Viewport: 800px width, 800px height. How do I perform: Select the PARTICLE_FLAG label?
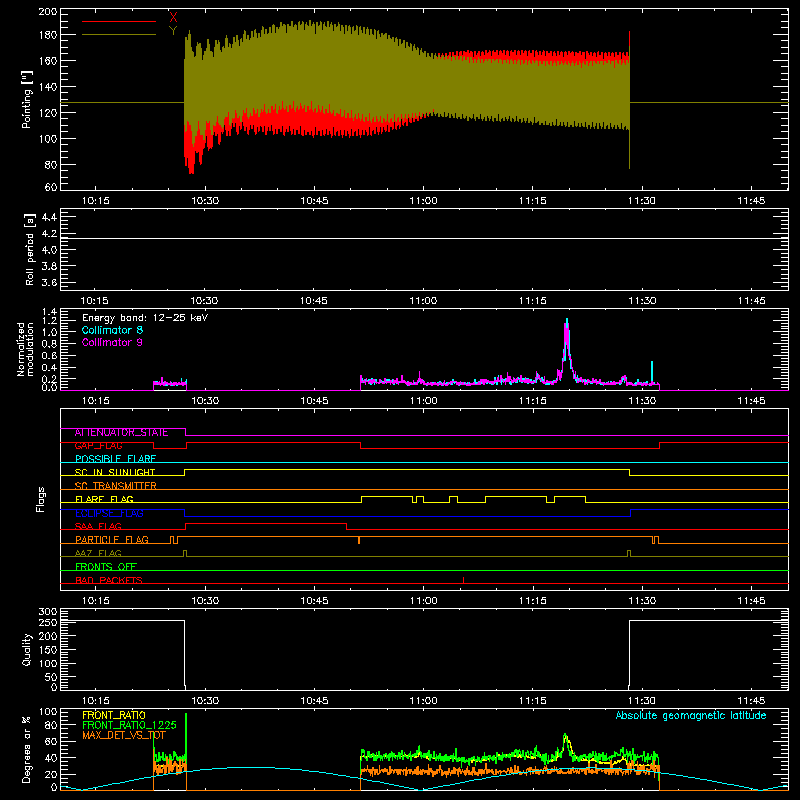click(x=112, y=540)
